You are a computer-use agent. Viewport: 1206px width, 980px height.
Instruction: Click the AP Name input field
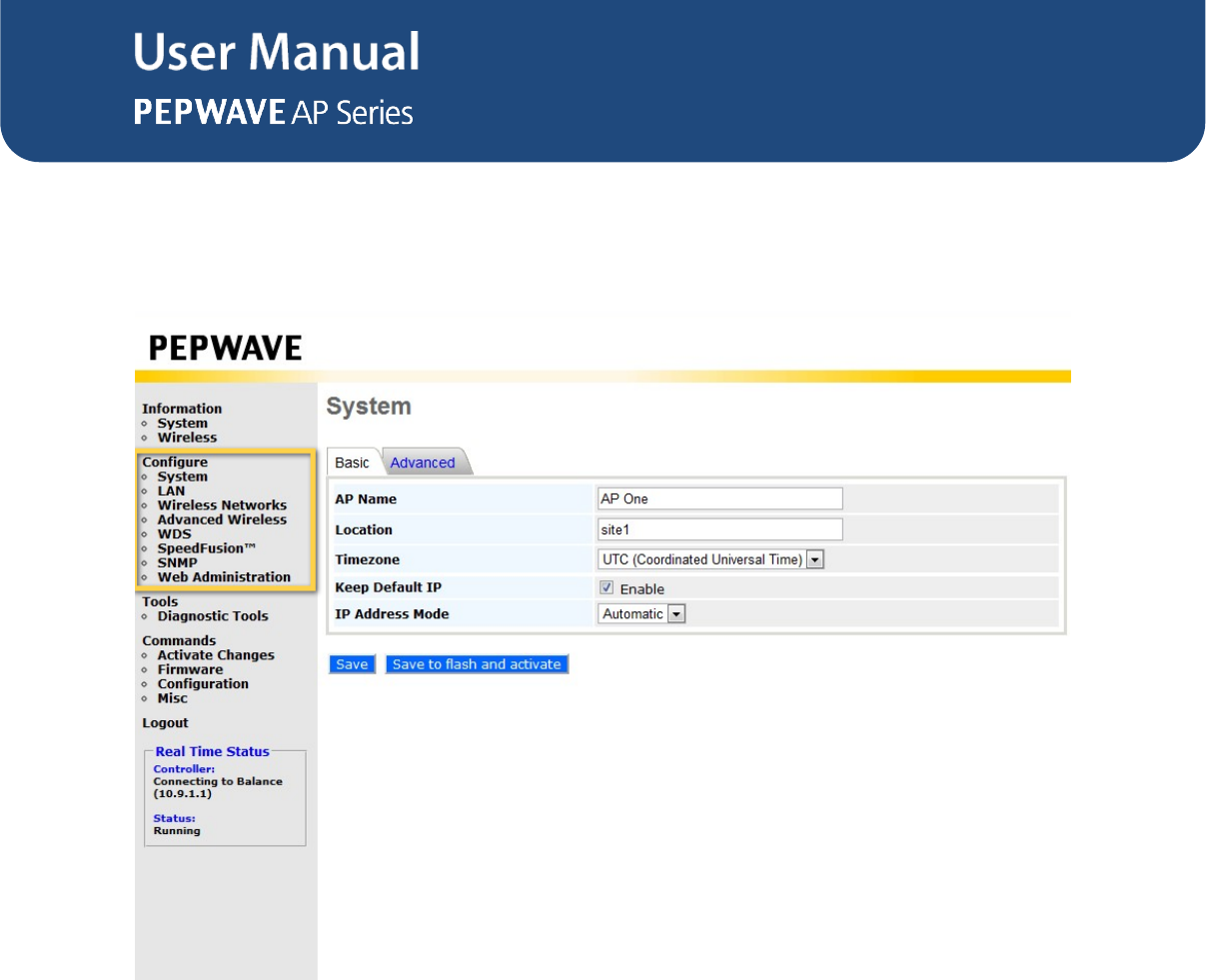click(x=720, y=498)
